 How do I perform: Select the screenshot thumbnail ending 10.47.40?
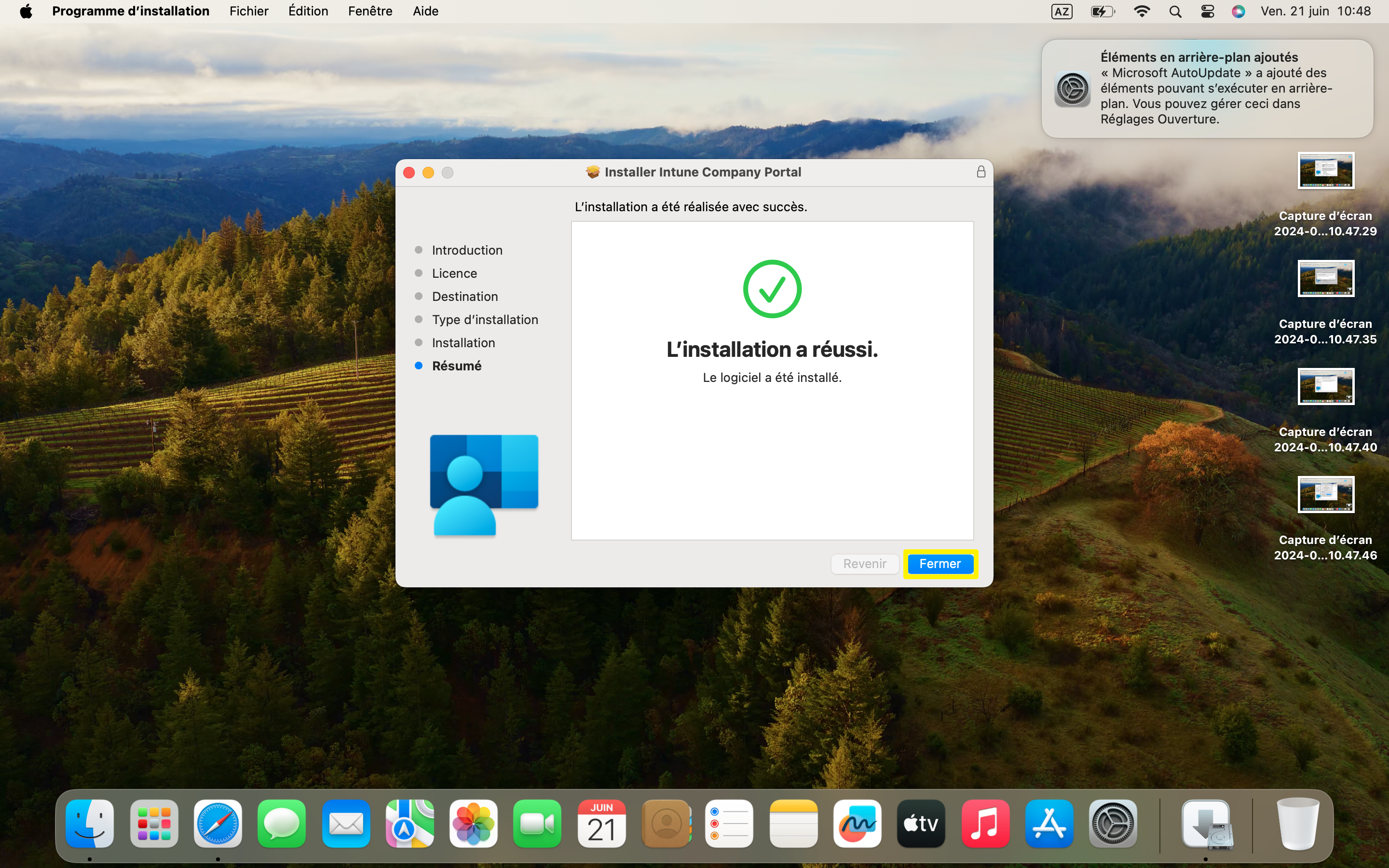coord(1325,386)
